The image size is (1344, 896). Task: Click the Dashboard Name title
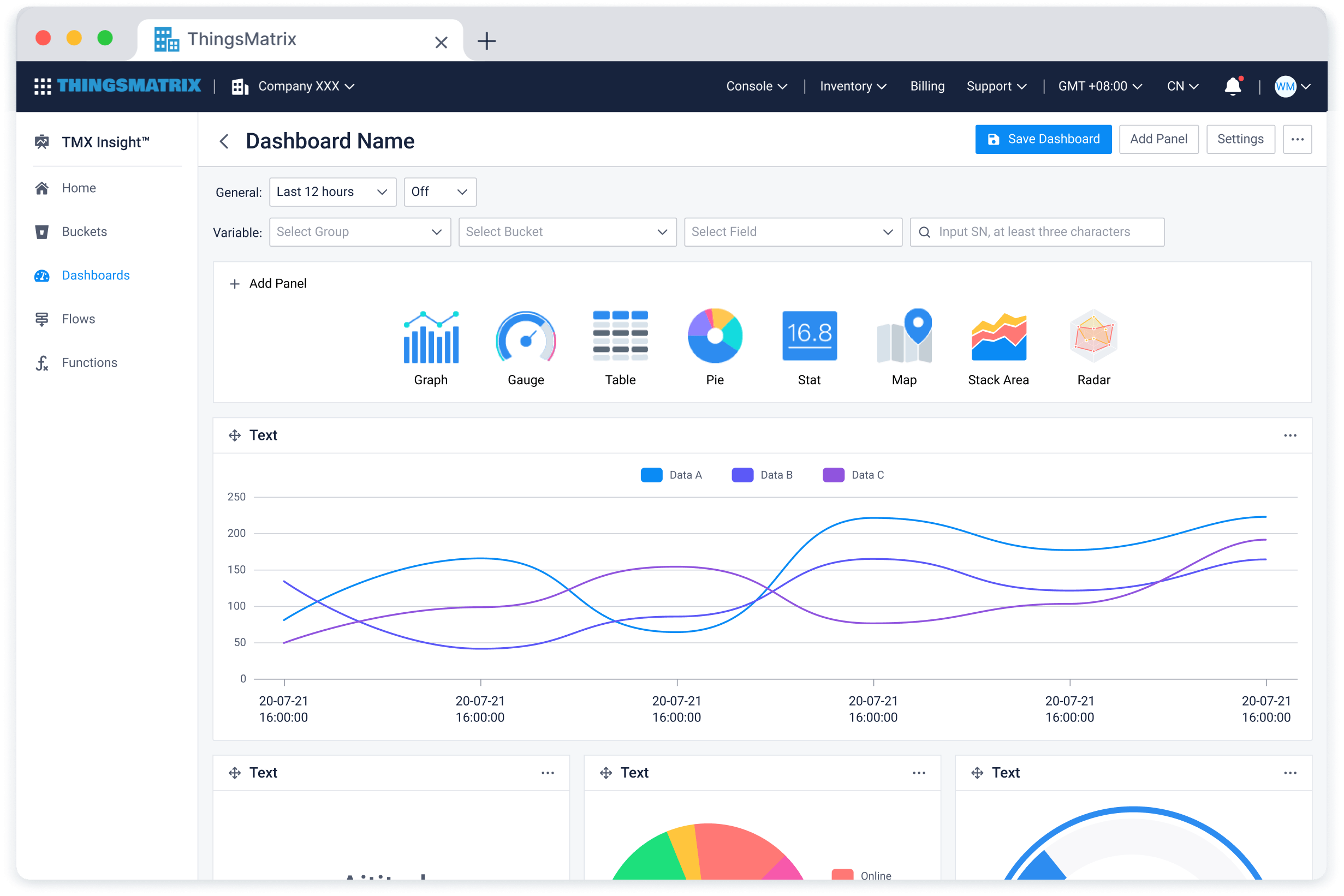[330, 141]
